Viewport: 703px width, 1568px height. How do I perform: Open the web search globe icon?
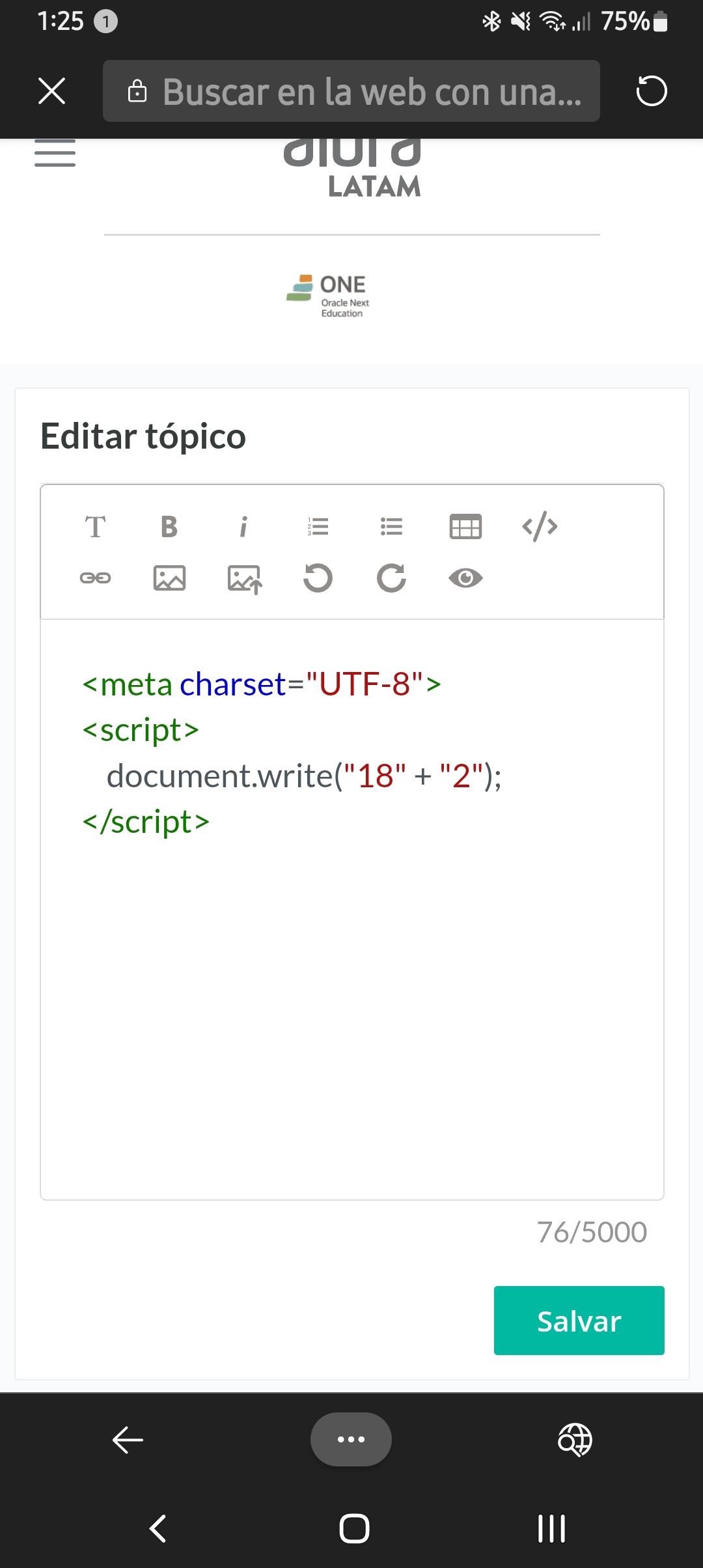pyautogui.click(x=575, y=1439)
